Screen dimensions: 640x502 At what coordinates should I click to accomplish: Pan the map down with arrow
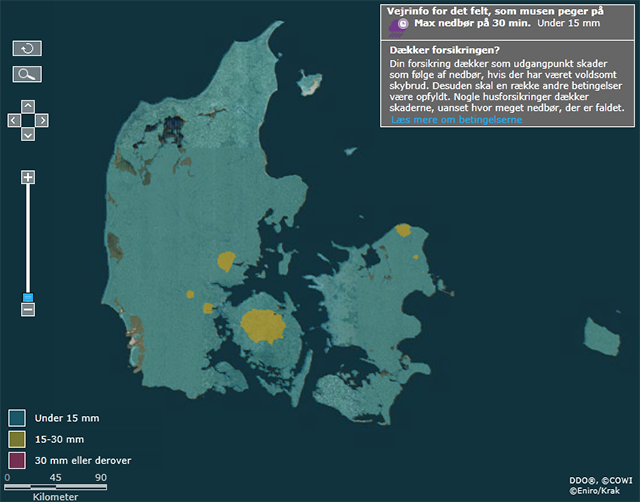pyautogui.click(x=28, y=134)
